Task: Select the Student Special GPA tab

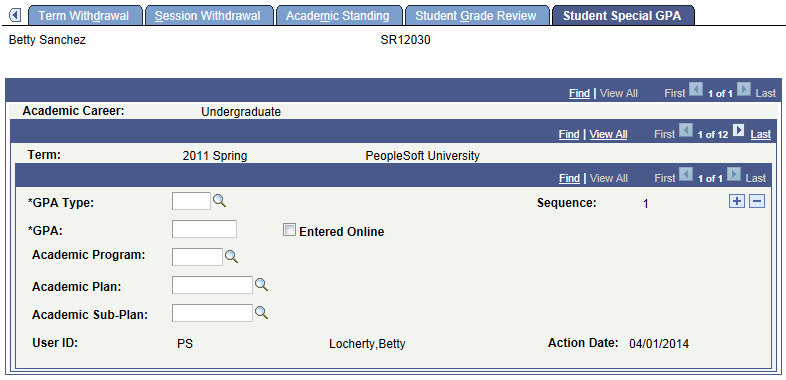Action: 623,16
